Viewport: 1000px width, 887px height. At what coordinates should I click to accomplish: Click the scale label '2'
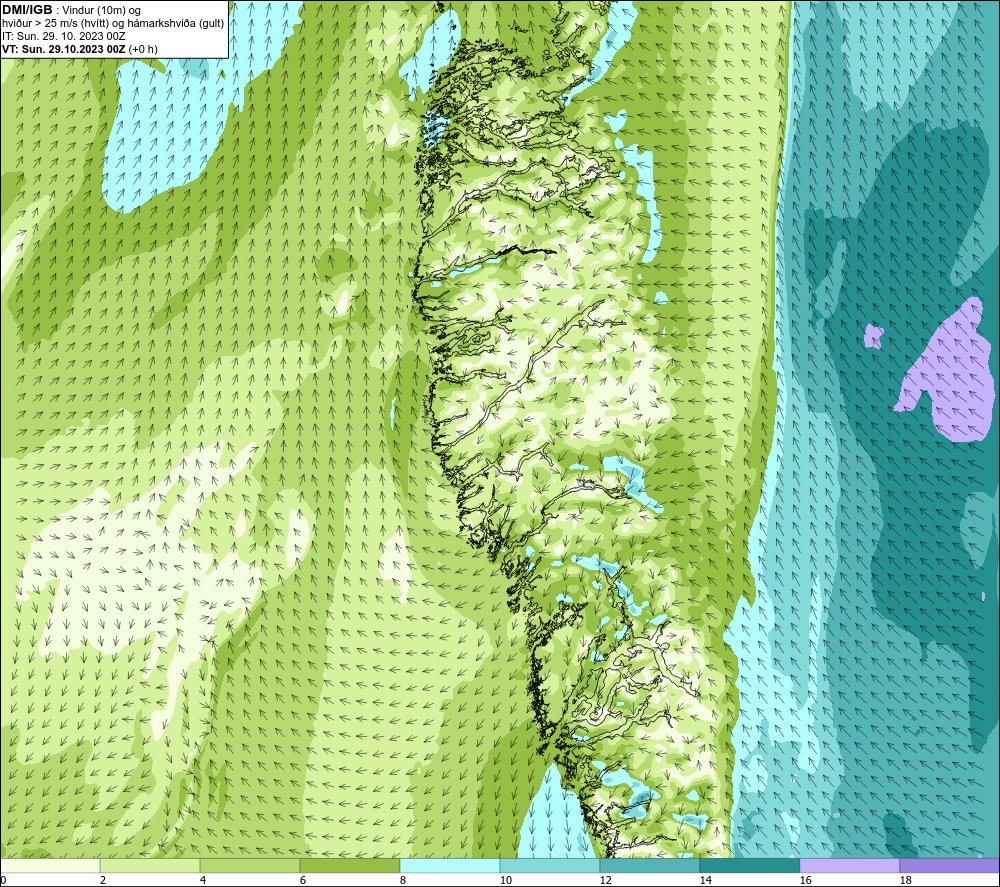coord(103,881)
